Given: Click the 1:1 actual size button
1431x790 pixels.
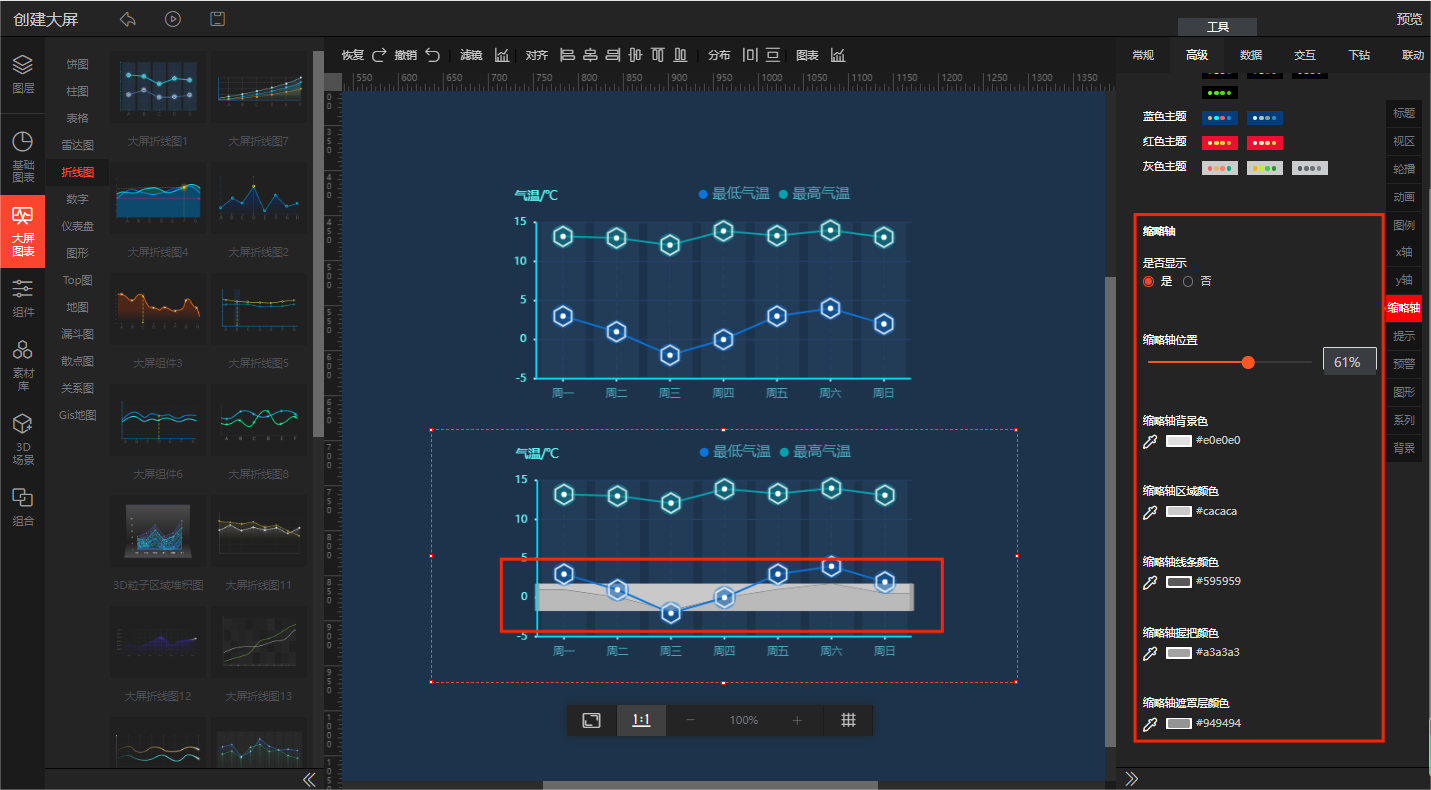Looking at the screenshot, I should (x=641, y=720).
